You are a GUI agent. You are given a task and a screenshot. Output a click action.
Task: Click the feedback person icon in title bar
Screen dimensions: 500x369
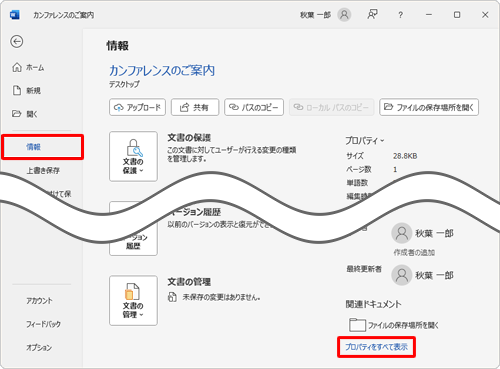click(x=372, y=15)
